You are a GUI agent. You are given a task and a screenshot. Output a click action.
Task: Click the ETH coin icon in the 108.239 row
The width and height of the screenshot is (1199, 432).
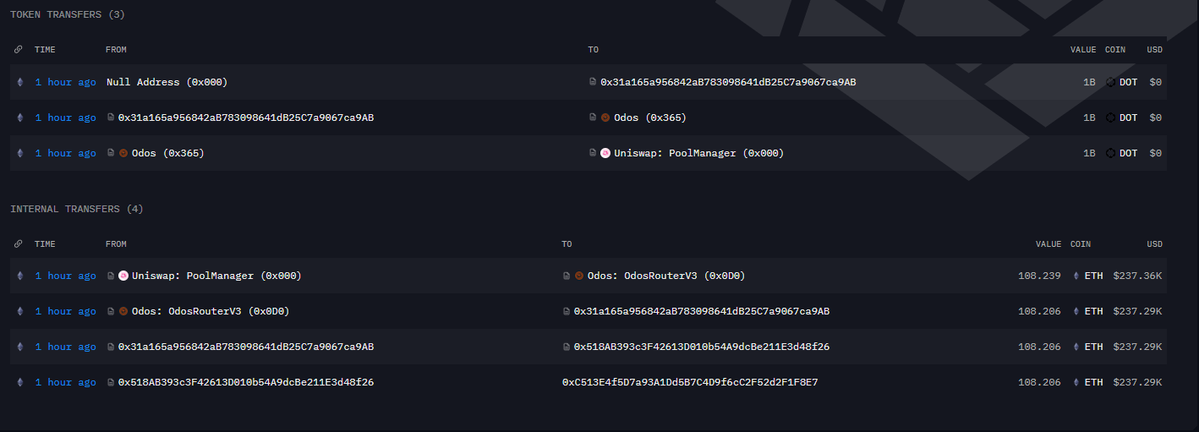(1076, 276)
